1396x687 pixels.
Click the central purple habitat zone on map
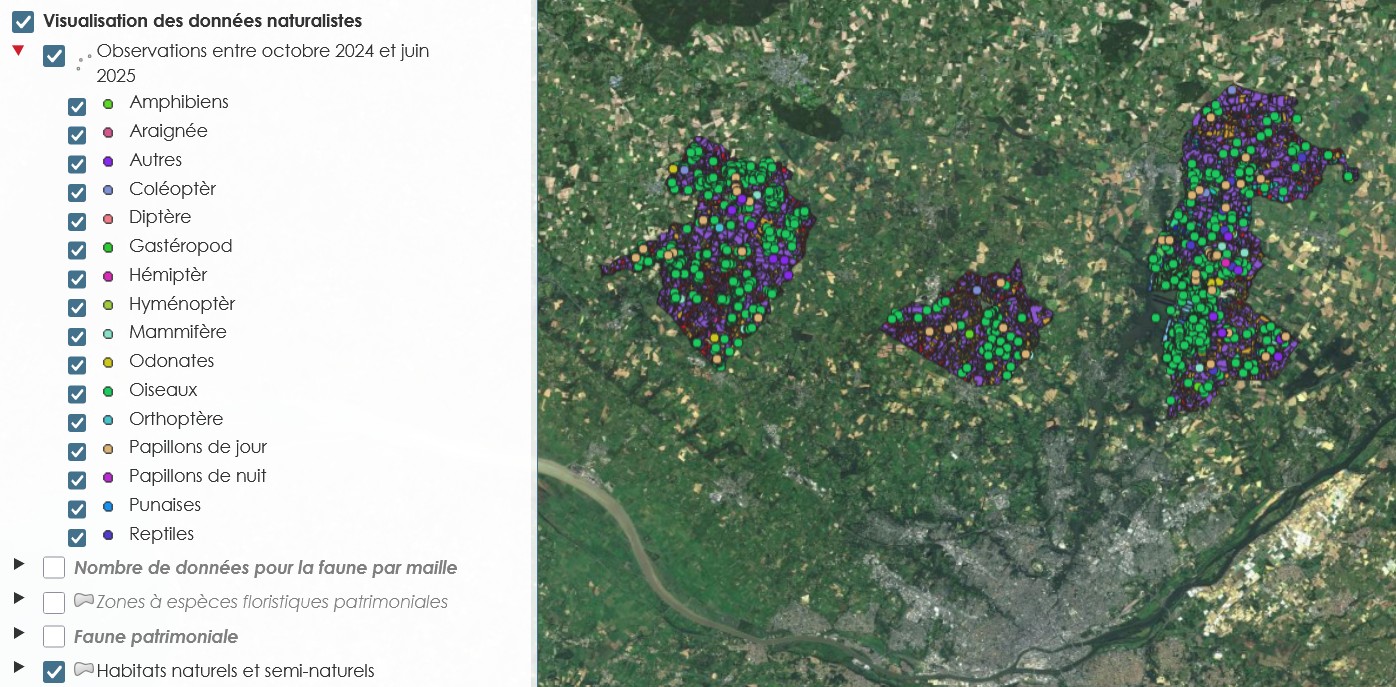point(968,325)
